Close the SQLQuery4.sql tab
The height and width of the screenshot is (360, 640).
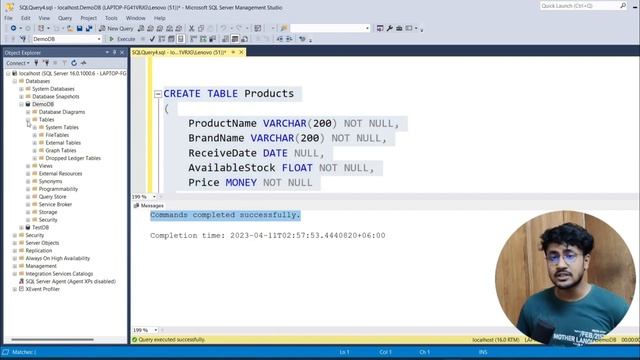(241, 52)
